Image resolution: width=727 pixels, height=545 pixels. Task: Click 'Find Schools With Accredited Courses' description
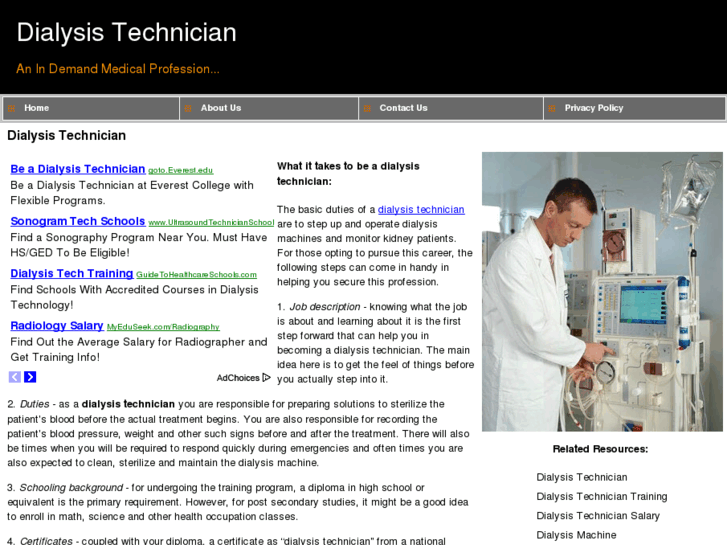(134, 297)
